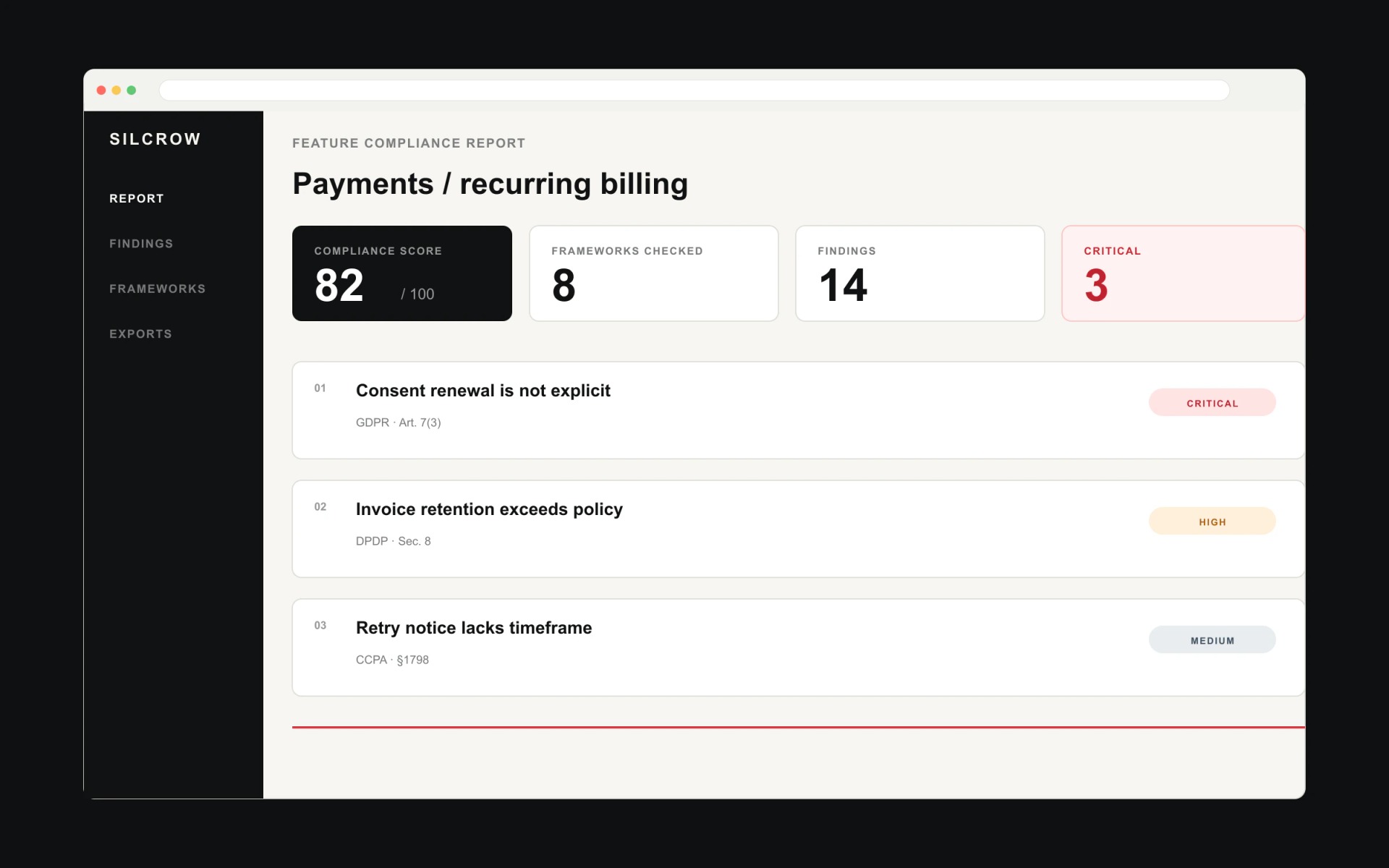Viewport: 1389px width, 868px height.
Task: Click finding number 03
Action: 320,626
